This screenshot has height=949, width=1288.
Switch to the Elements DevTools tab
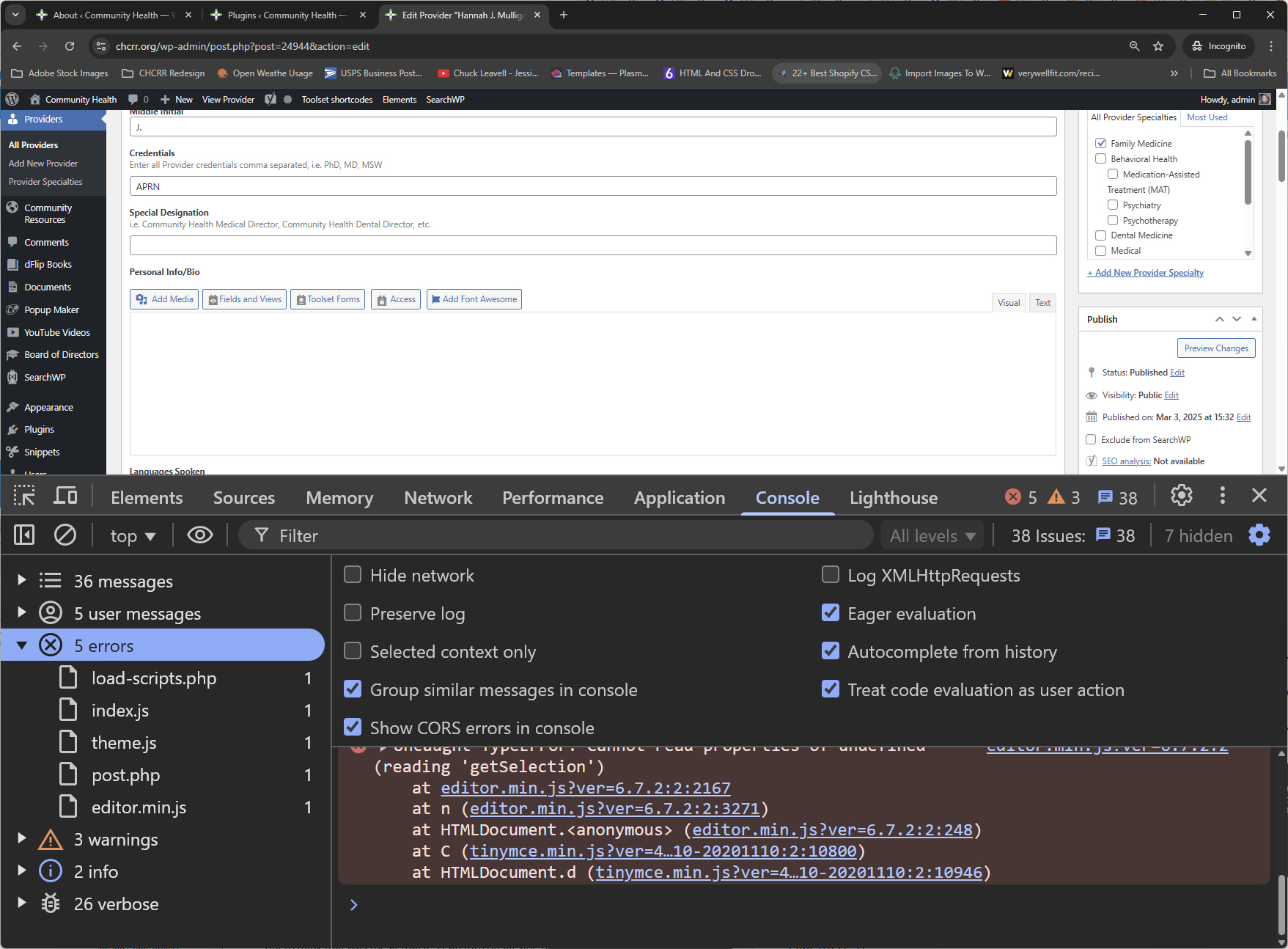coord(147,497)
